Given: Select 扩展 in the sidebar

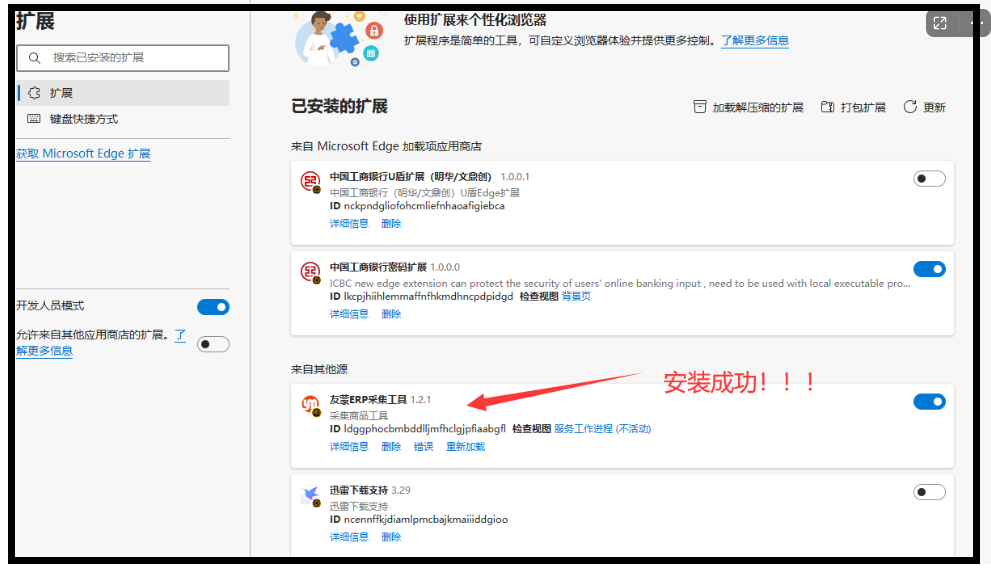Looking at the screenshot, I should point(123,93).
